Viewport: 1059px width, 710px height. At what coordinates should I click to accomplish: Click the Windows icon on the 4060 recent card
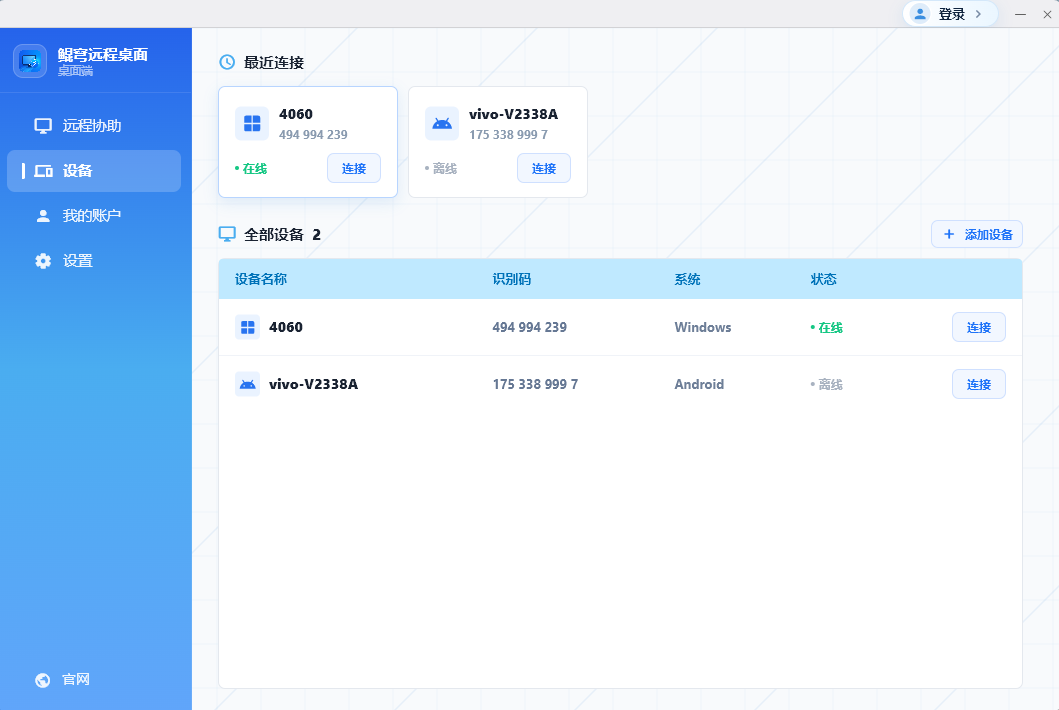click(252, 124)
